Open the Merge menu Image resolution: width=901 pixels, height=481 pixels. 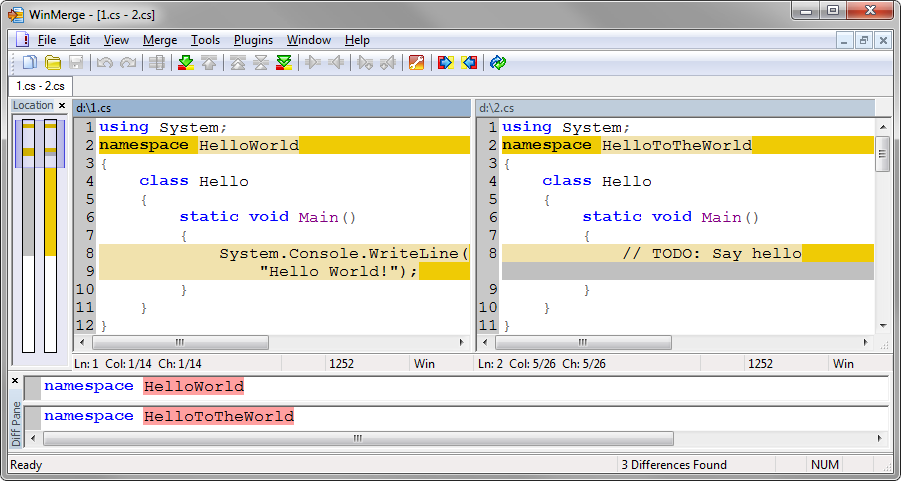click(160, 40)
